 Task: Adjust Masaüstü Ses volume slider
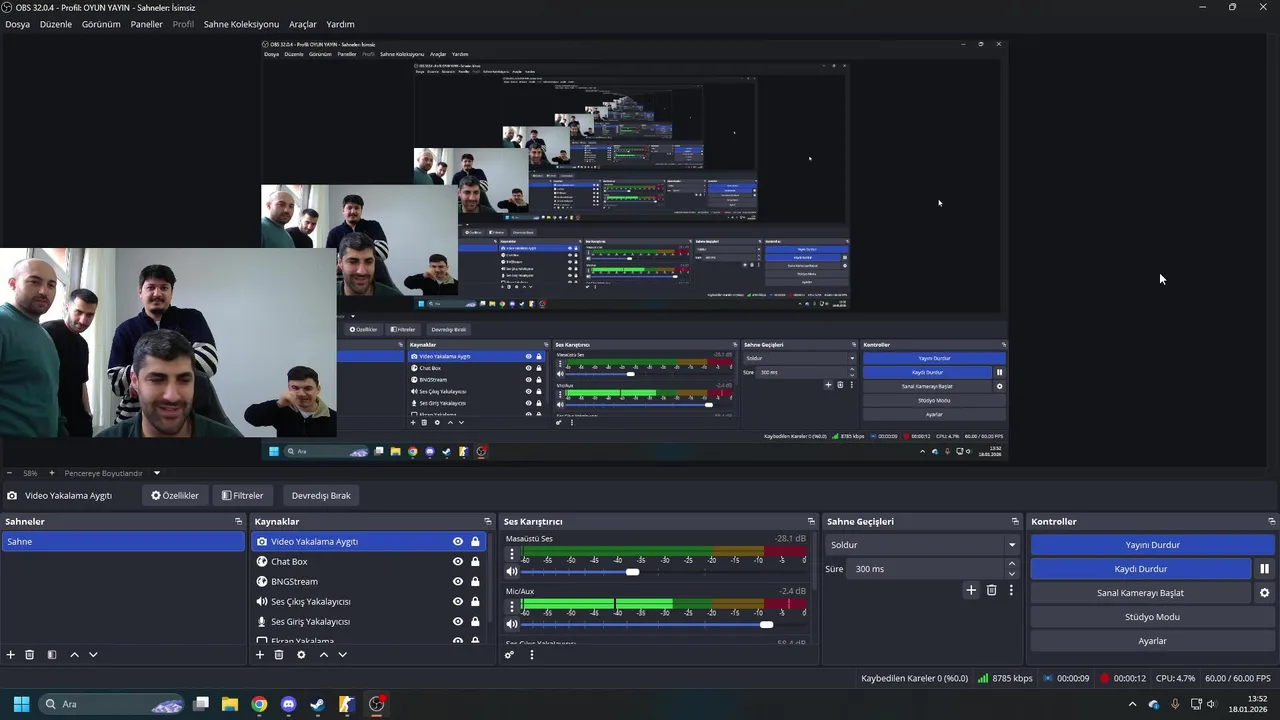pos(632,572)
